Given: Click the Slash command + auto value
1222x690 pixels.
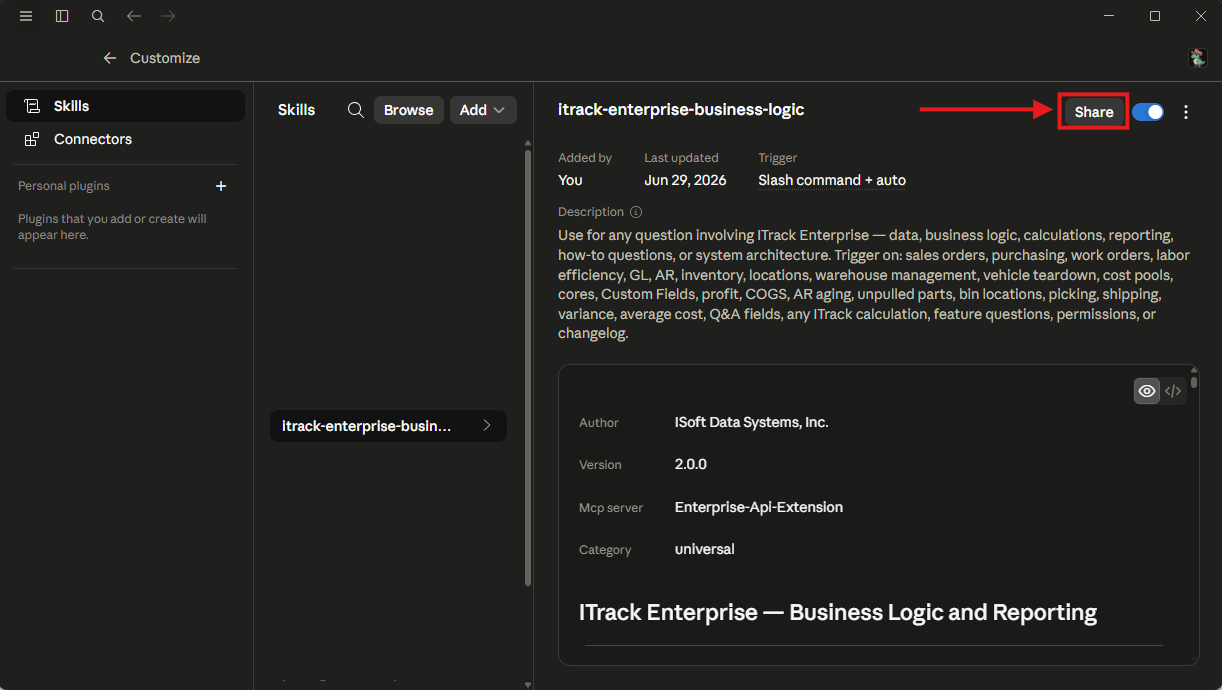Looking at the screenshot, I should coord(832,180).
